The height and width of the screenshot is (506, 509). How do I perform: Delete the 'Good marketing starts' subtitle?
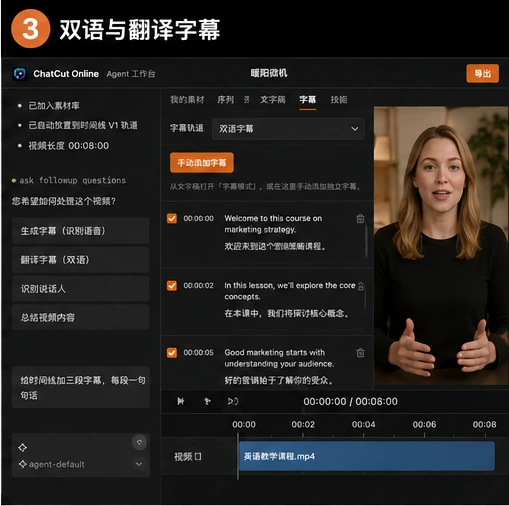(360, 353)
